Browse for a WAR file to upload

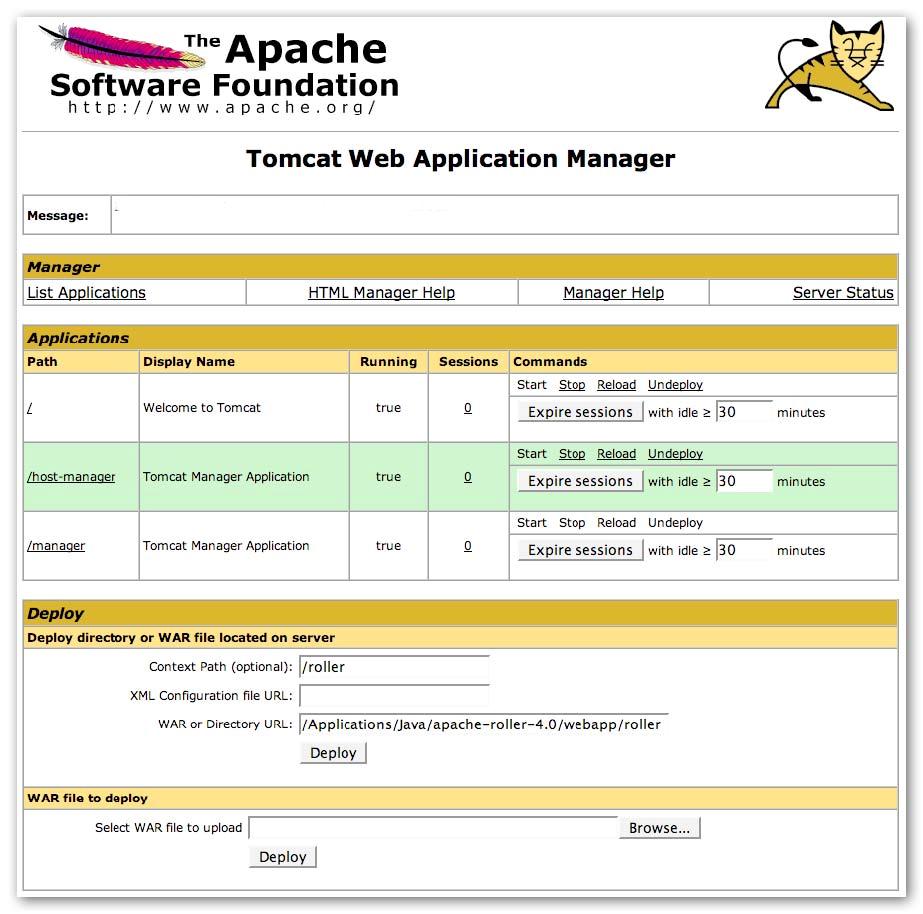(659, 827)
